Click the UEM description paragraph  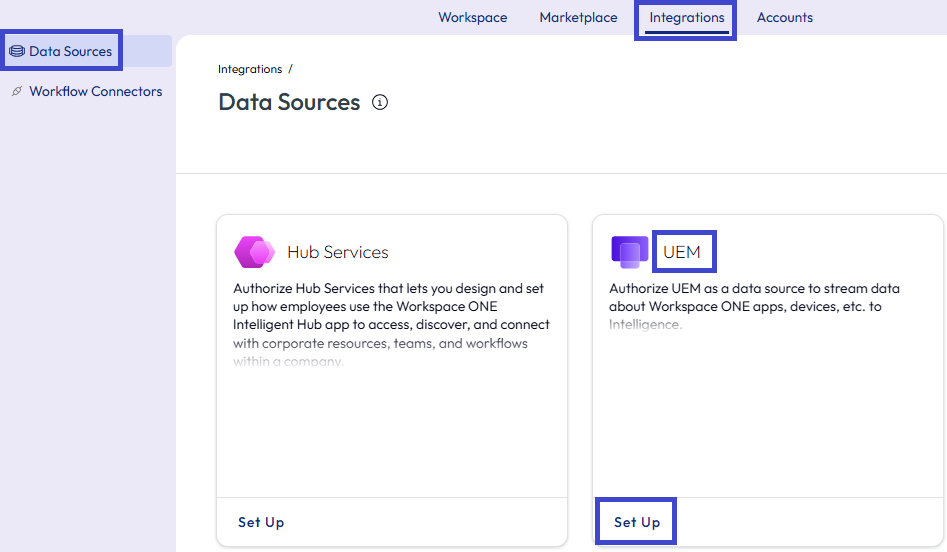click(x=754, y=307)
